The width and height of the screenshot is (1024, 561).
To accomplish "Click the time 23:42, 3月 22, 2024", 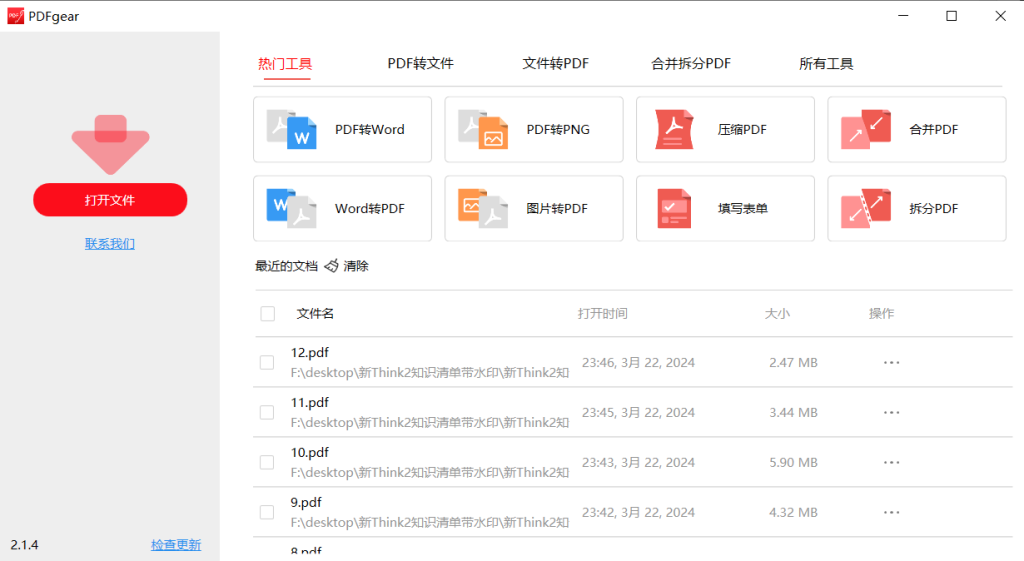I will [x=638, y=513].
